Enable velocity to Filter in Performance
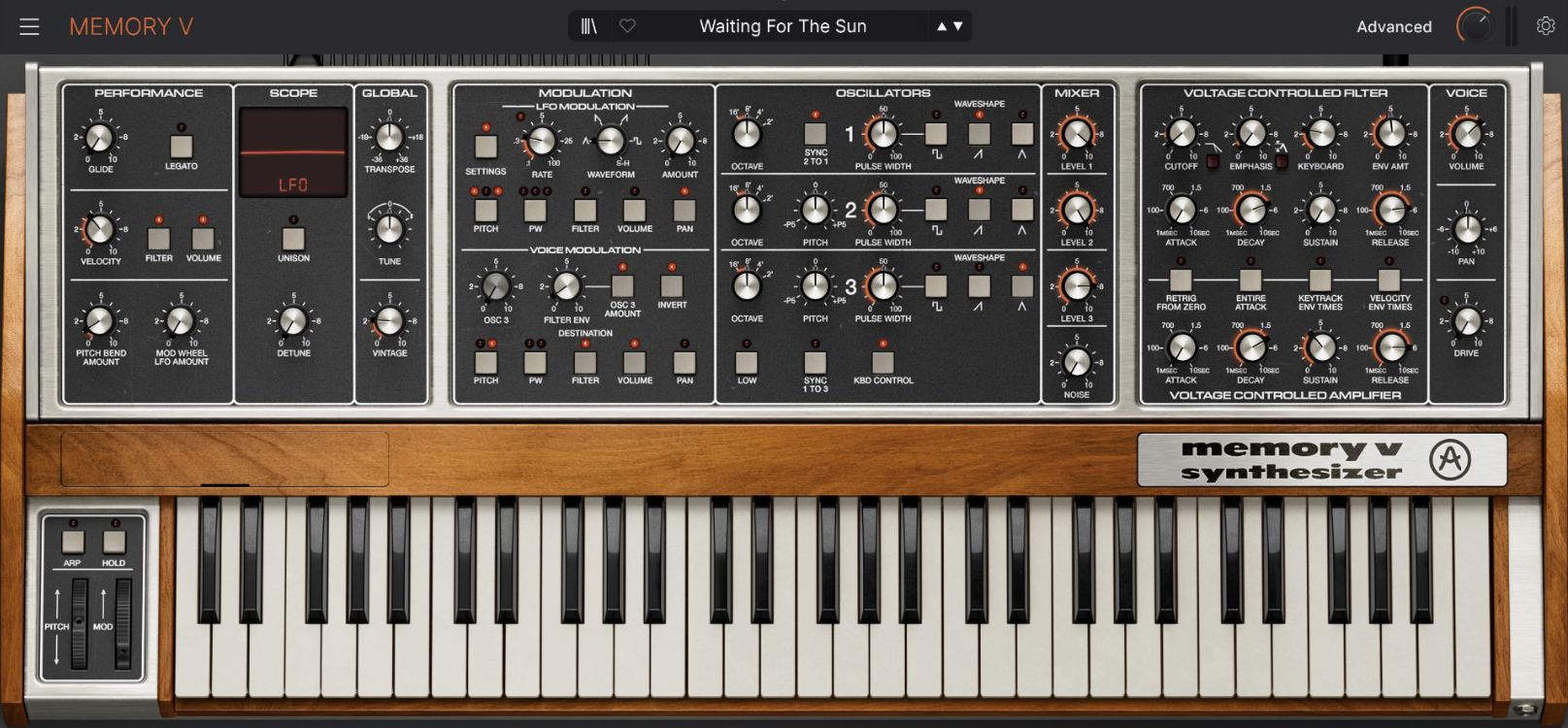Viewport: 1568px width, 728px height. [158, 239]
